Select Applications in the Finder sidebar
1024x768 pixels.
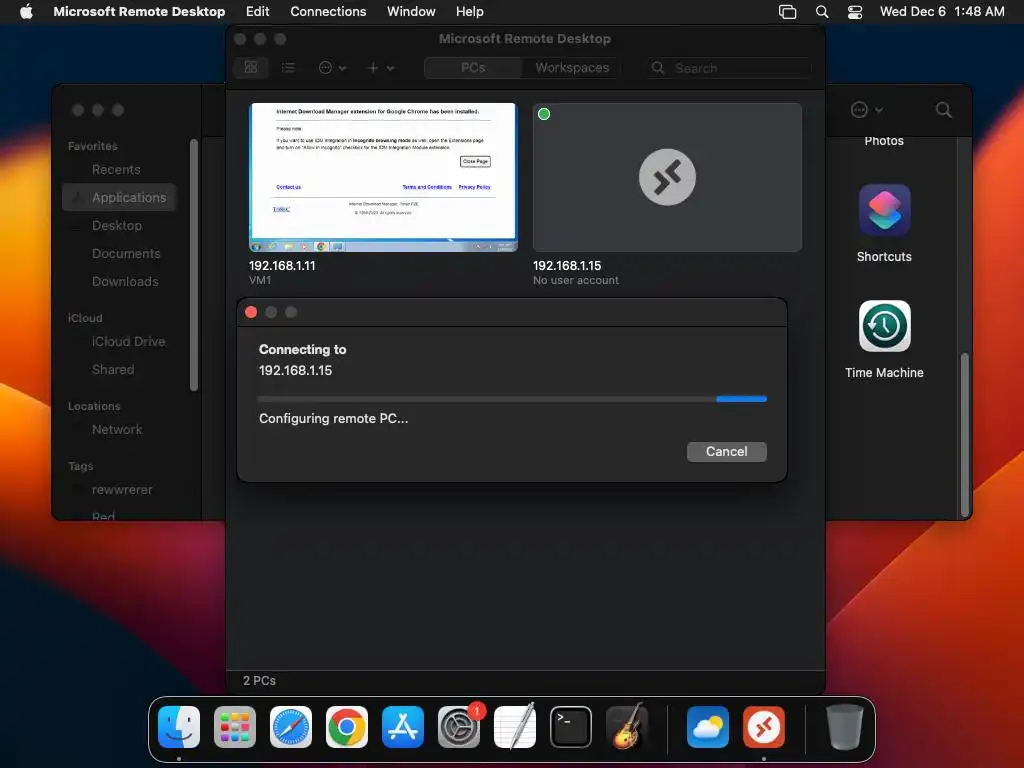(x=120, y=197)
